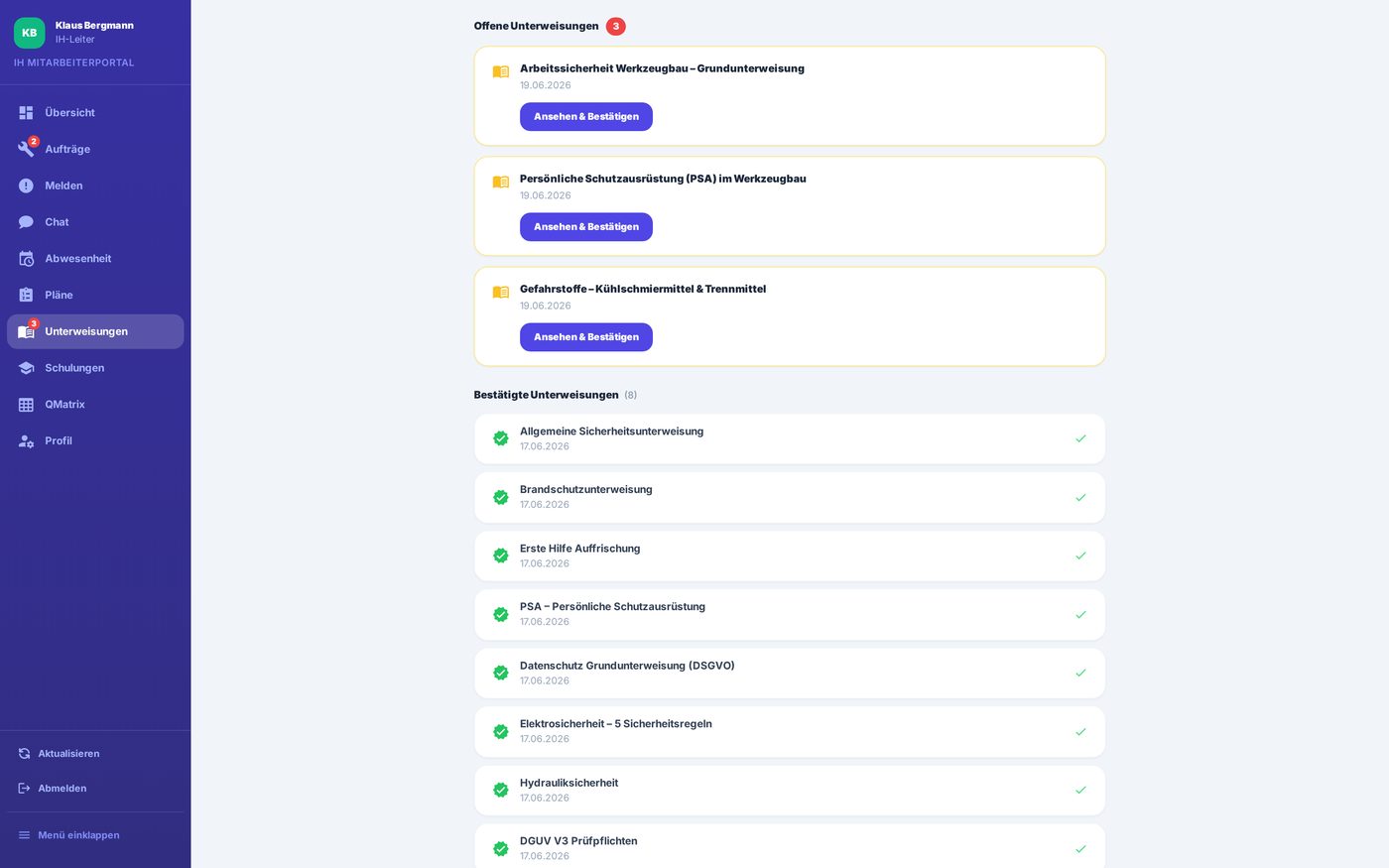Viewport: 1389px width, 868px height.
Task: Select Schulungen in the sidebar
Action: [x=95, y=368]
